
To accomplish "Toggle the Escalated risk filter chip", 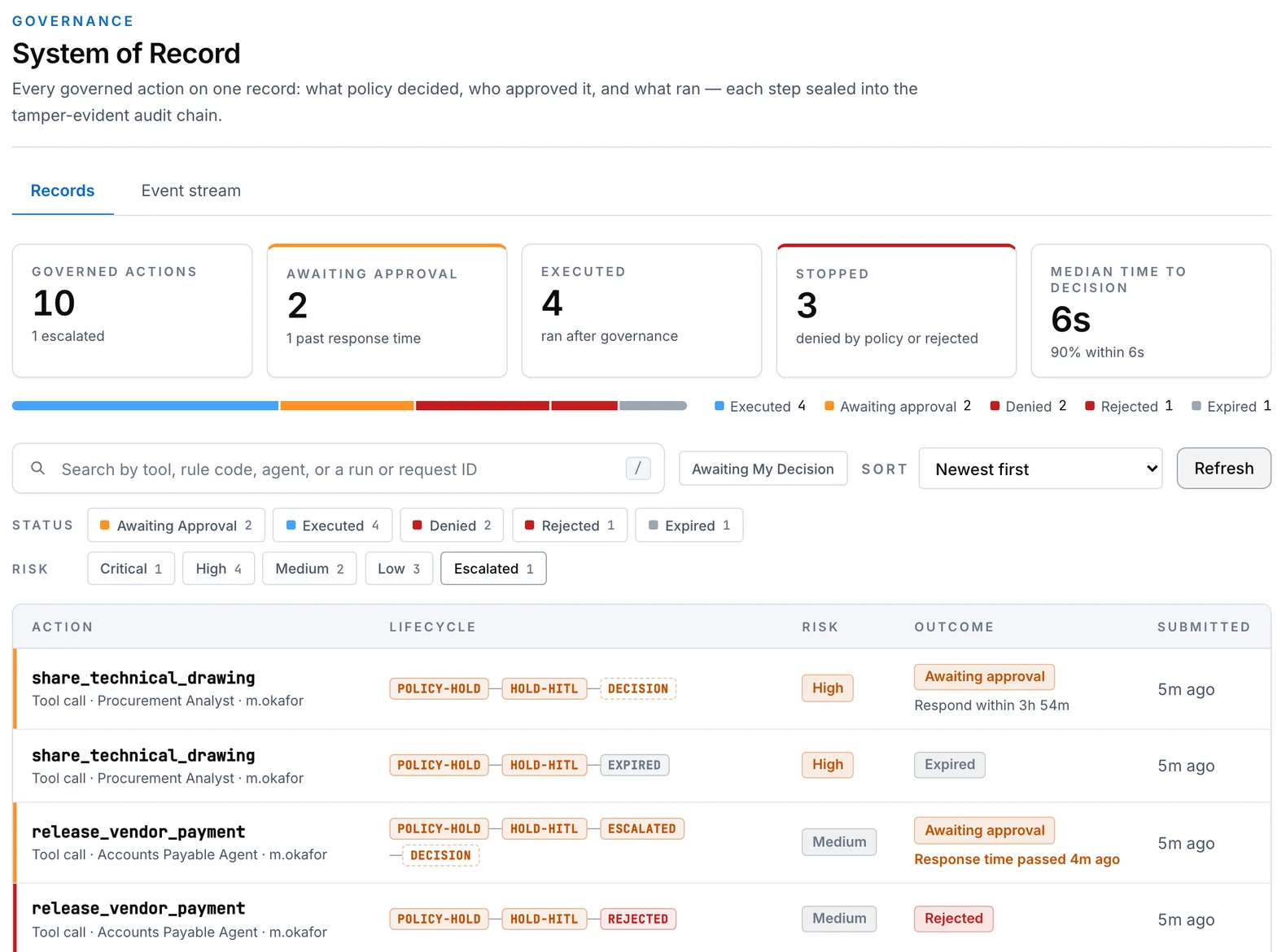I will (x=493, y=569).
